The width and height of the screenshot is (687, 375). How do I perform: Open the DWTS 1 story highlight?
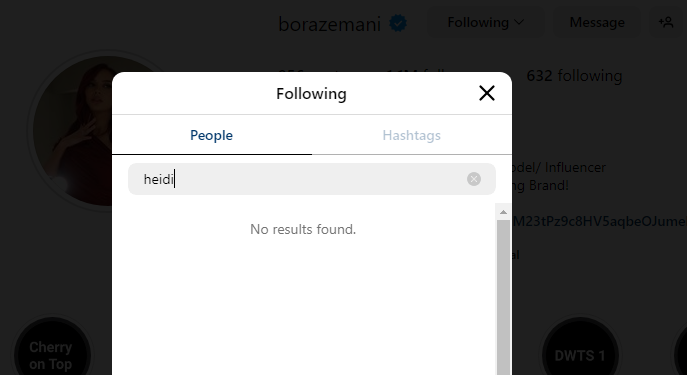pyautogui.click(x=580, y=354)
